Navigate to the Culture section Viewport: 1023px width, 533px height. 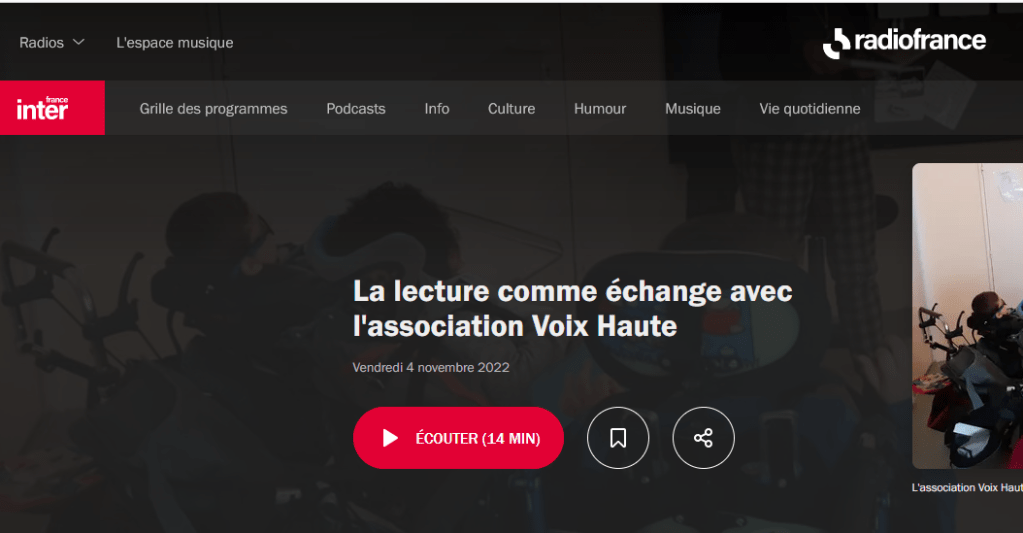[x=512, y=108]
